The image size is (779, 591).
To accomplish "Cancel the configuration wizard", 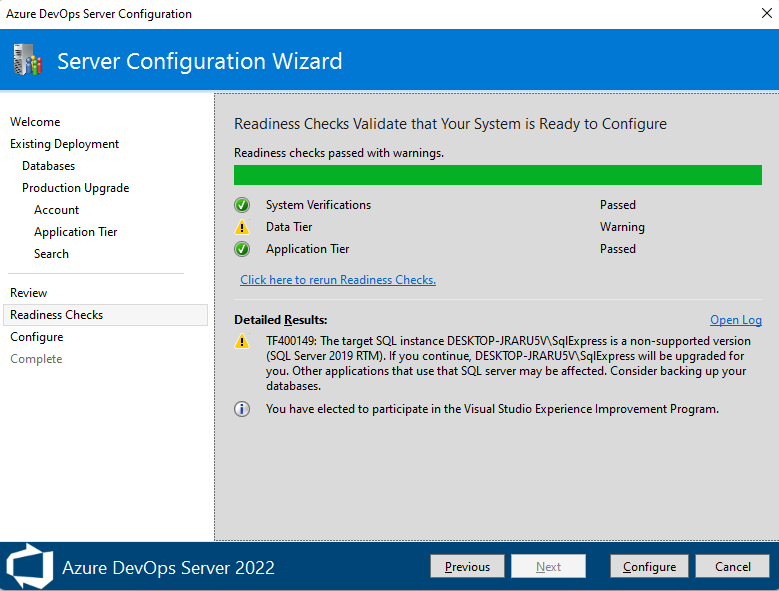I will [732, 566].
